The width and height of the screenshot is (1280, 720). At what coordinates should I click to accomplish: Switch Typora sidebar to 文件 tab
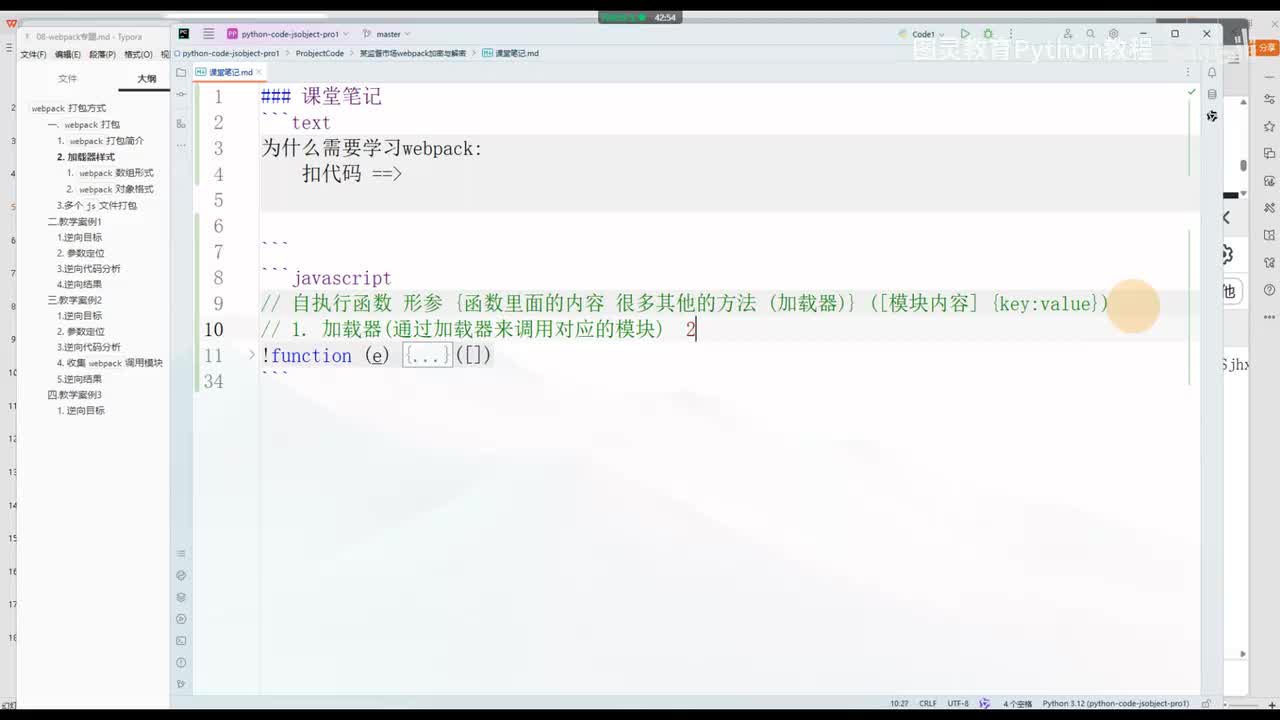pyautogui.click(x=67, y=78)
